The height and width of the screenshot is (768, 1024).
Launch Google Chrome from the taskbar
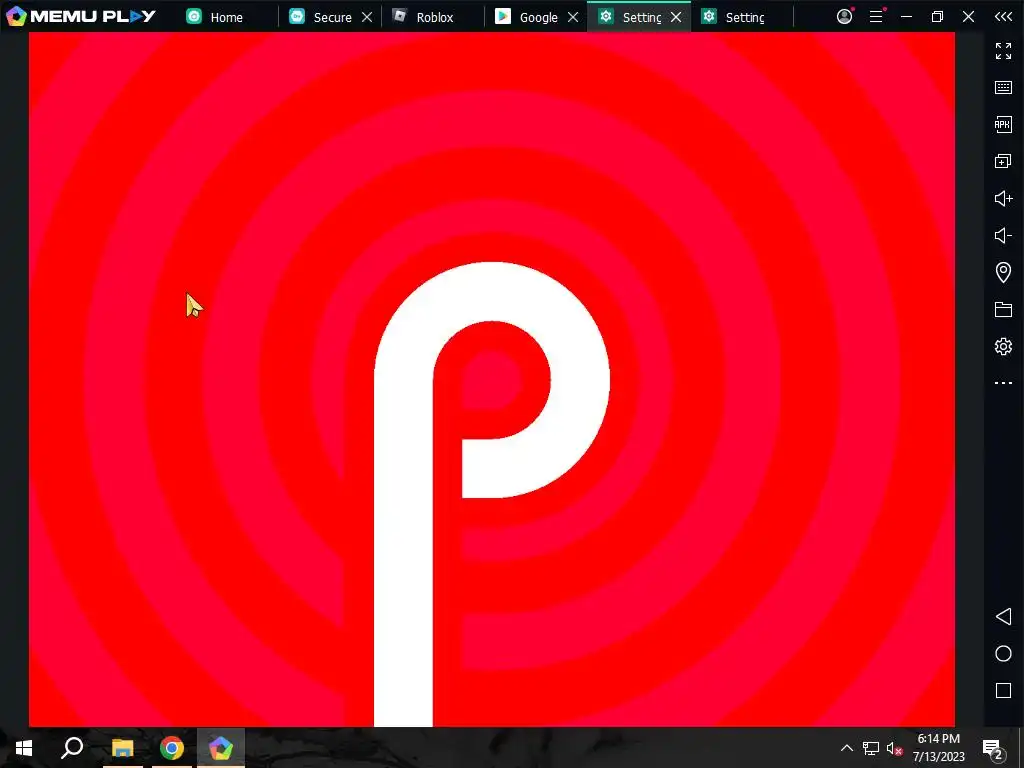click(172, 748)
